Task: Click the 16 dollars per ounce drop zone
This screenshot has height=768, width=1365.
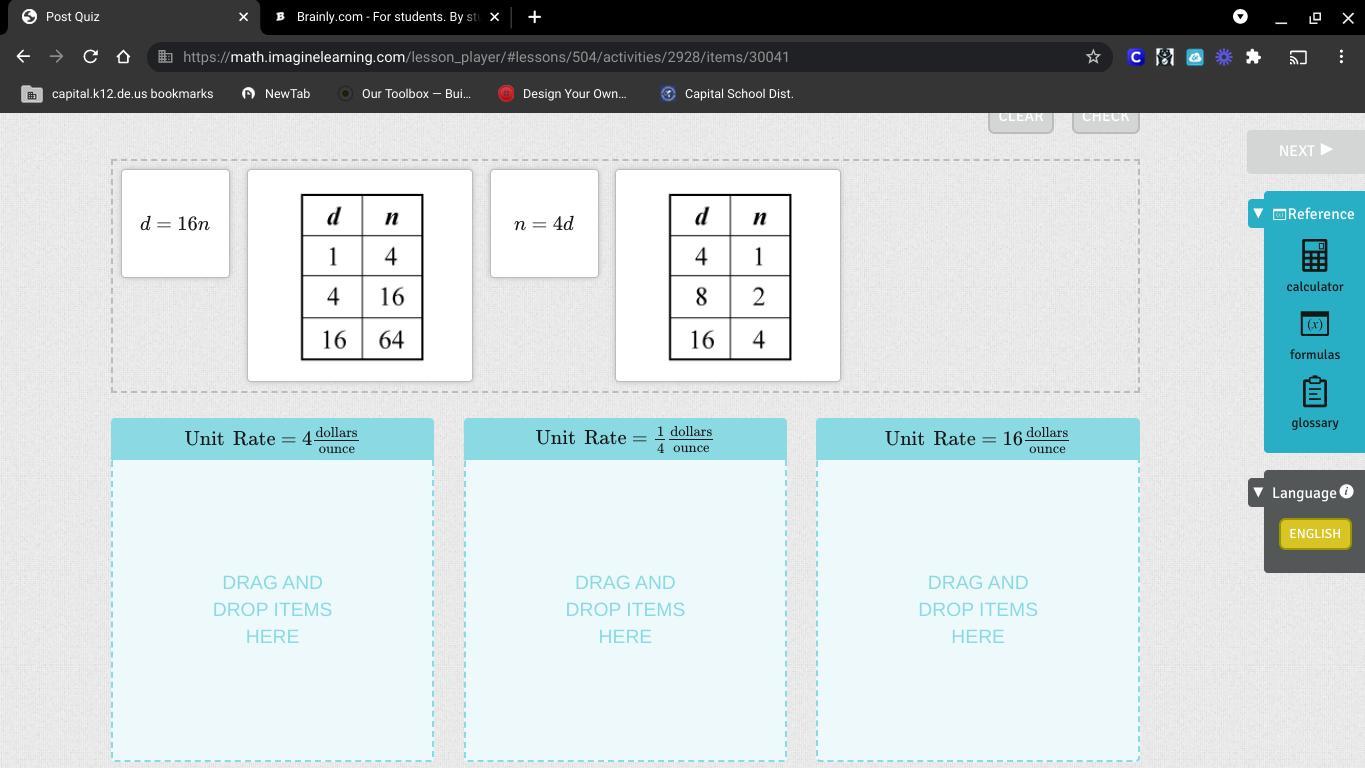Action: click(x=978, y=609)
